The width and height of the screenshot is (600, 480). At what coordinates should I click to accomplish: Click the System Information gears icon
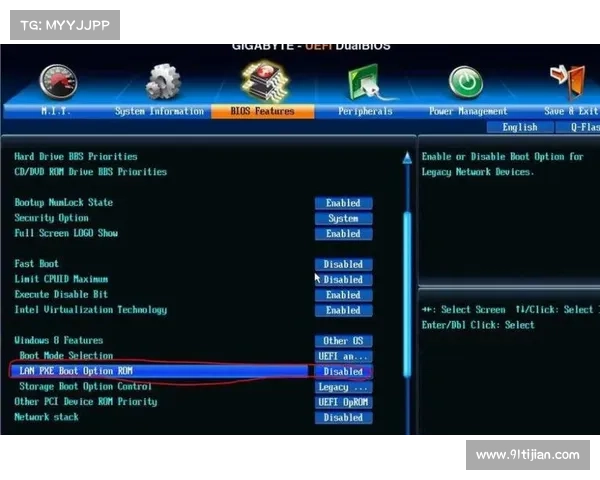point(163,82)
